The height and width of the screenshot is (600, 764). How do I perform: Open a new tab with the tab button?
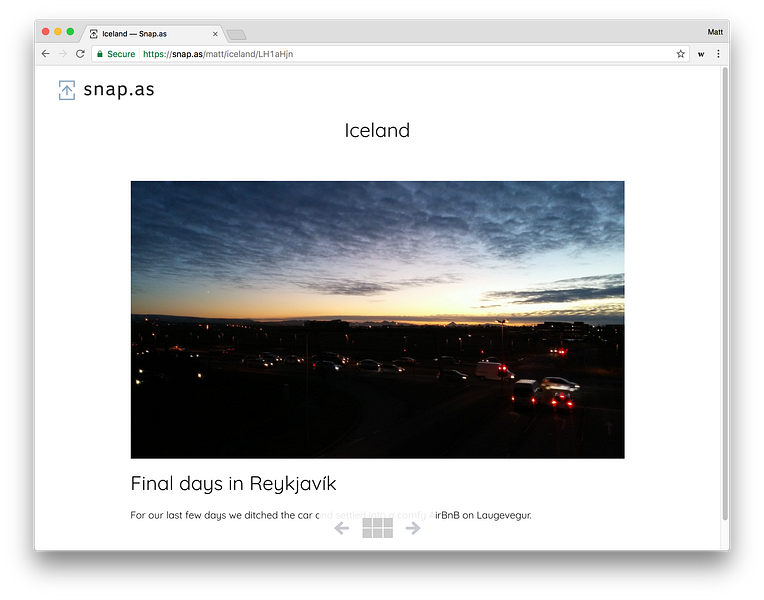coord(237,35)
